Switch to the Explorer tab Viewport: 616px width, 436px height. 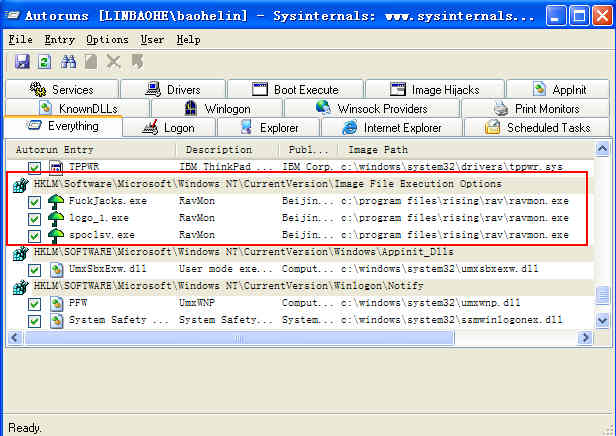269,127
